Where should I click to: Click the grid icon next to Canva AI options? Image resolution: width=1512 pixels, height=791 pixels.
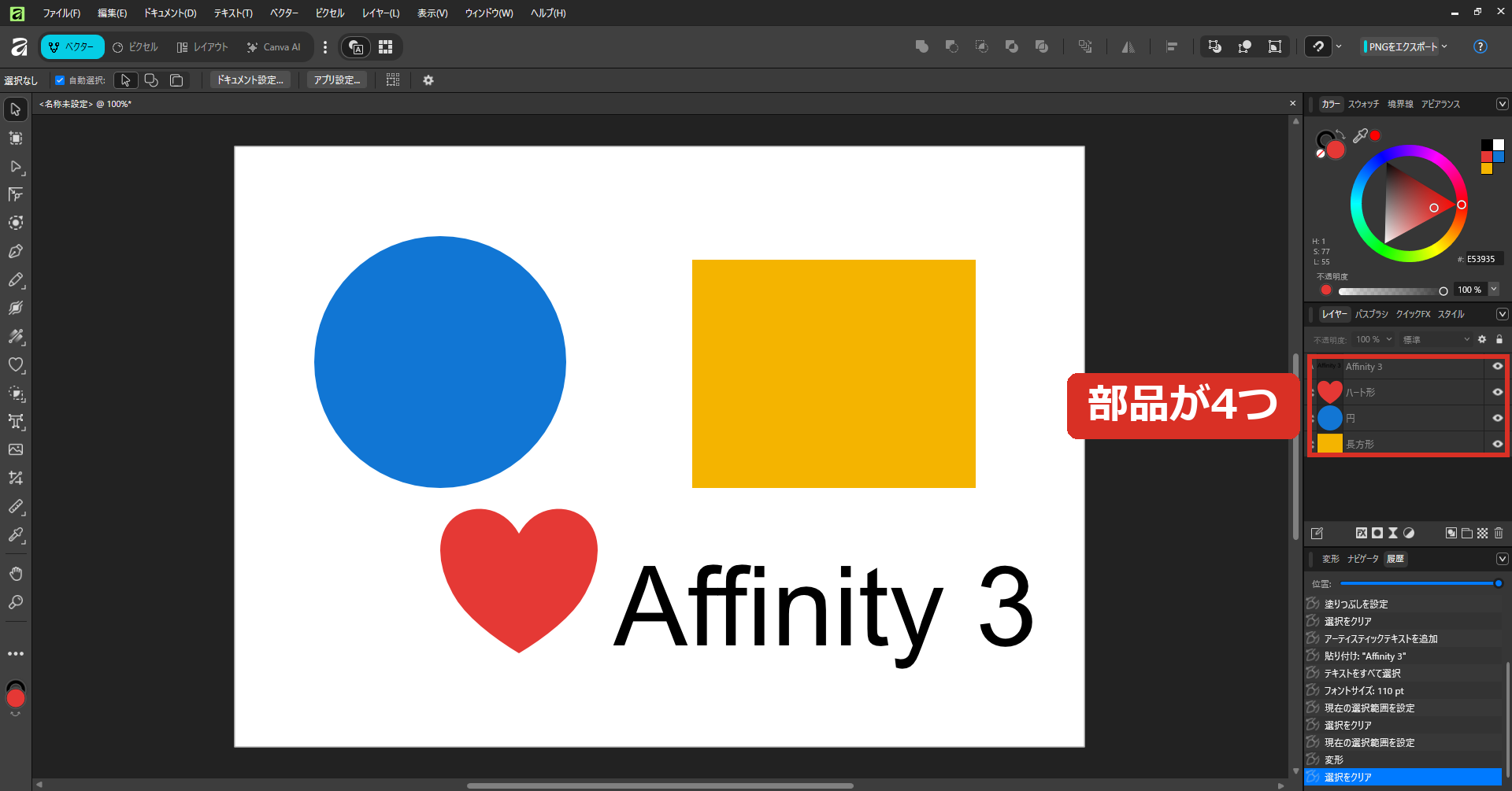click(385, 47)
